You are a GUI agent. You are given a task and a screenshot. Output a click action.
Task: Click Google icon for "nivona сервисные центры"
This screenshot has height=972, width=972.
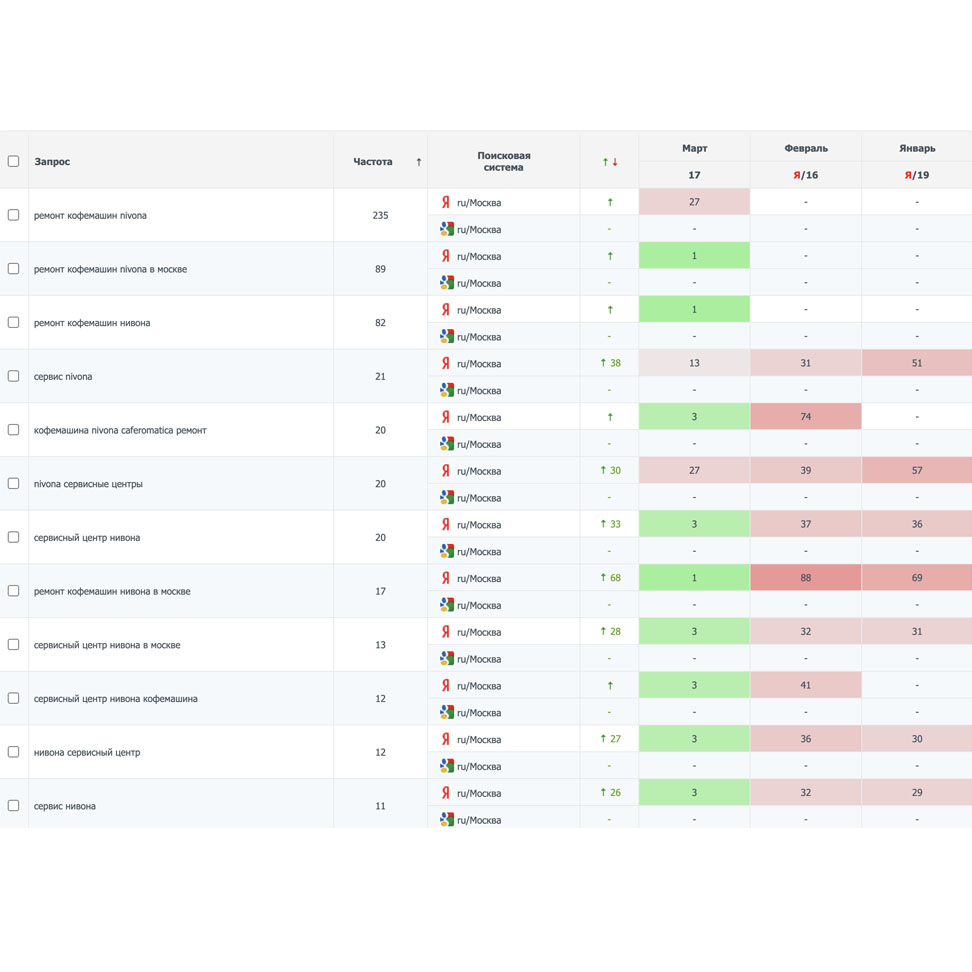[x=446, y=498]
